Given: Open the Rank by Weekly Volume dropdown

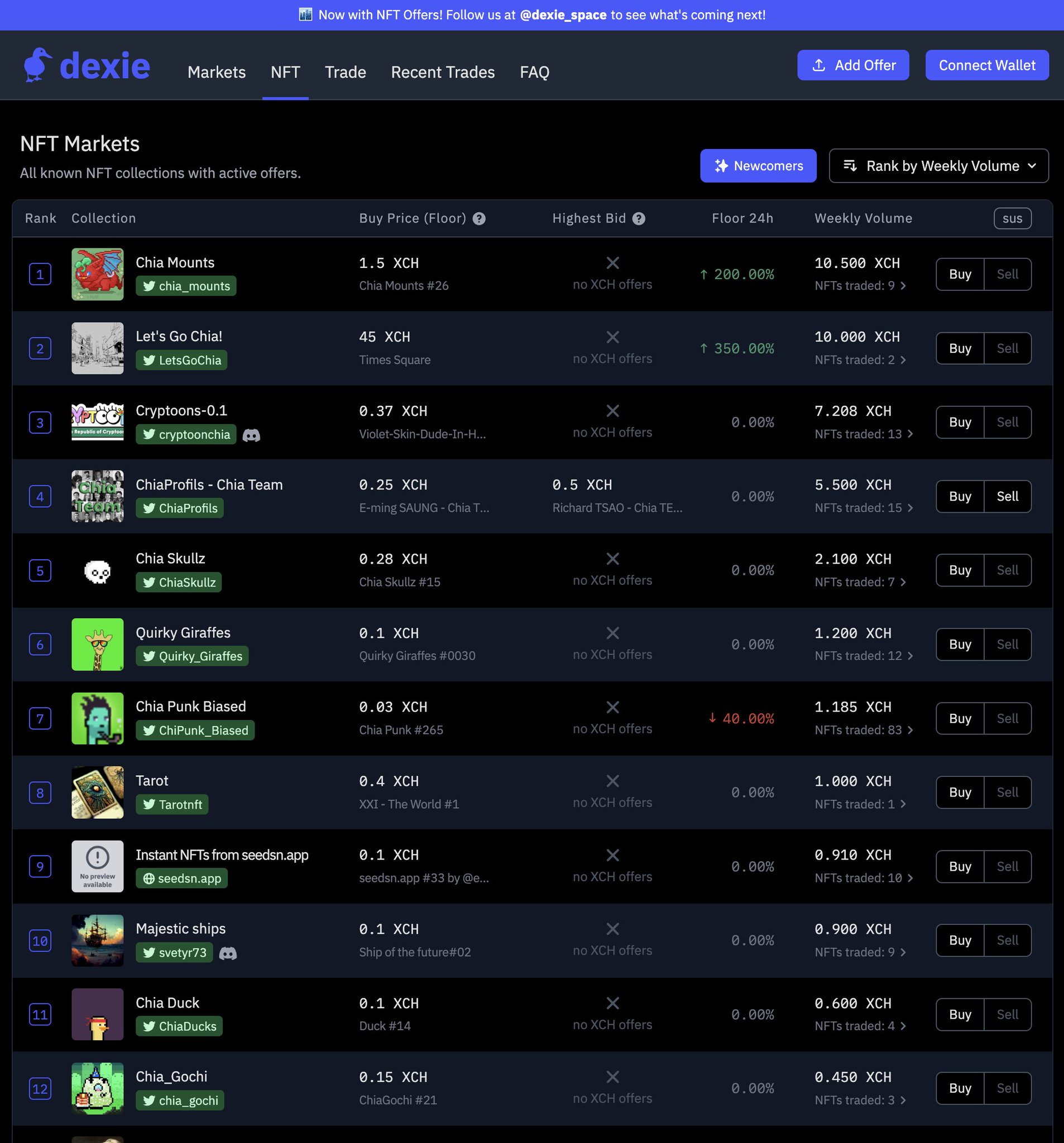Looking at the screenshot, I should 938,166.
